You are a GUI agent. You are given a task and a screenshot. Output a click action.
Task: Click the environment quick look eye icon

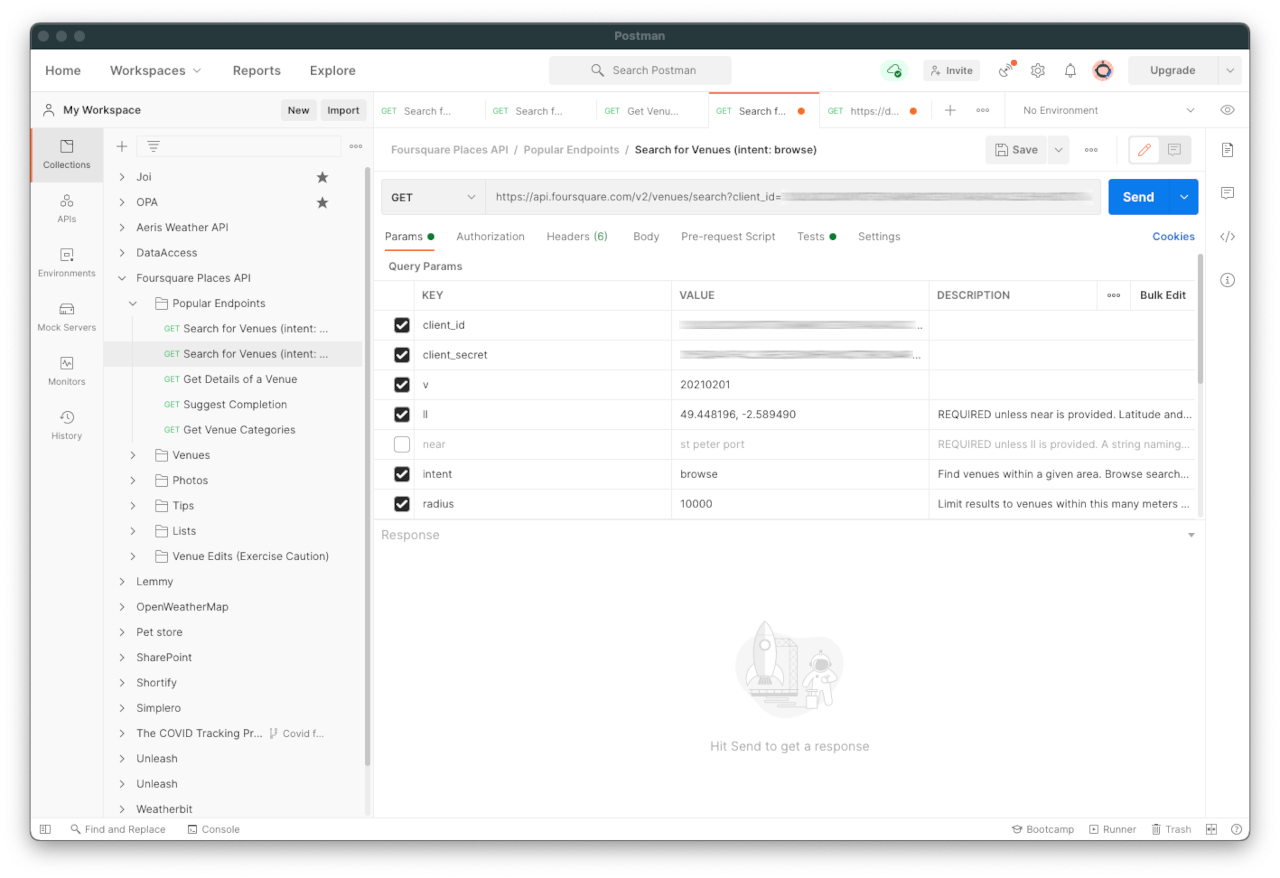pos(1228,110)
